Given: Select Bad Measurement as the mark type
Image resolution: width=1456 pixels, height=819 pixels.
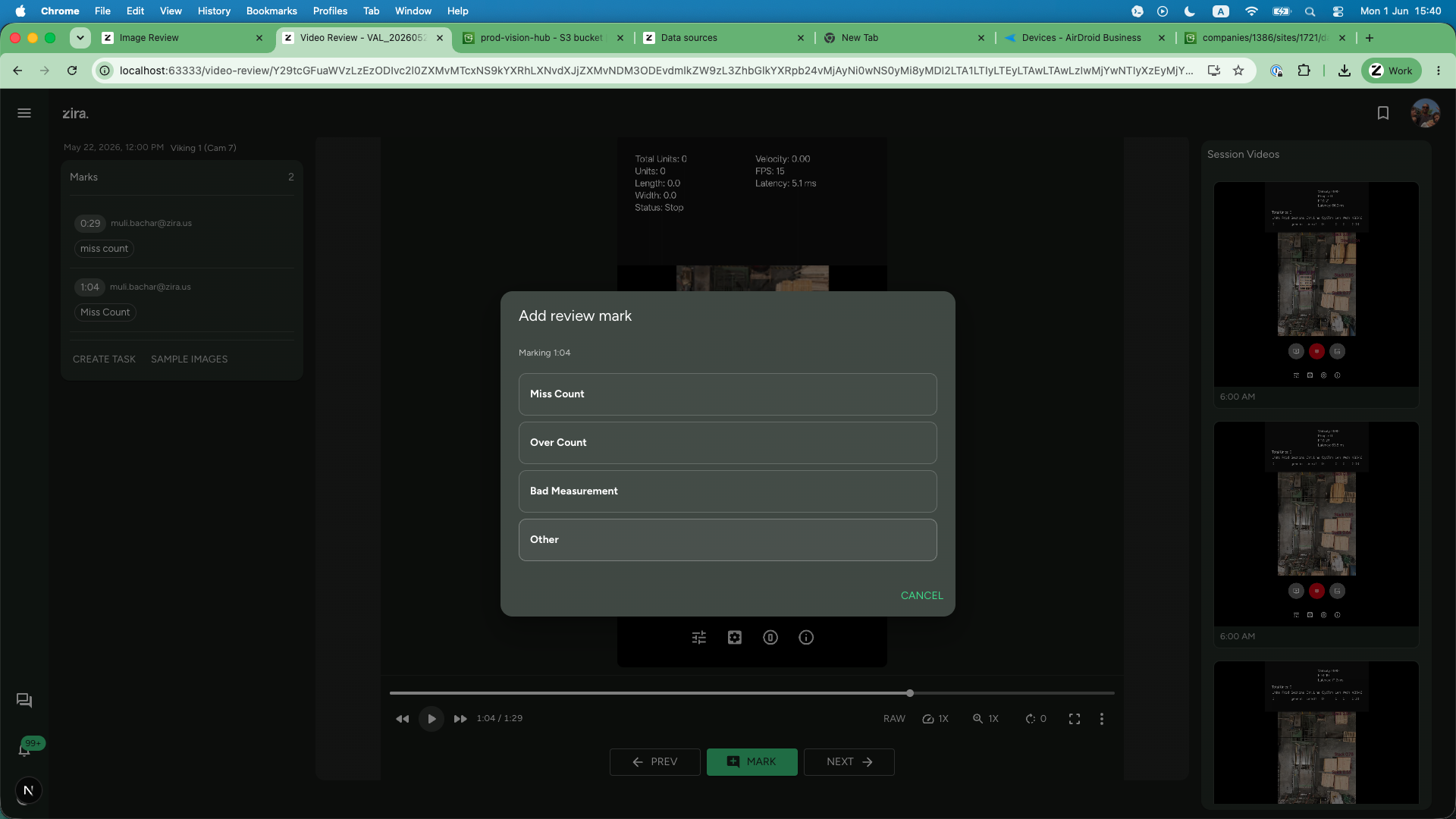Looking at the screenshot, I should point(727,491).
